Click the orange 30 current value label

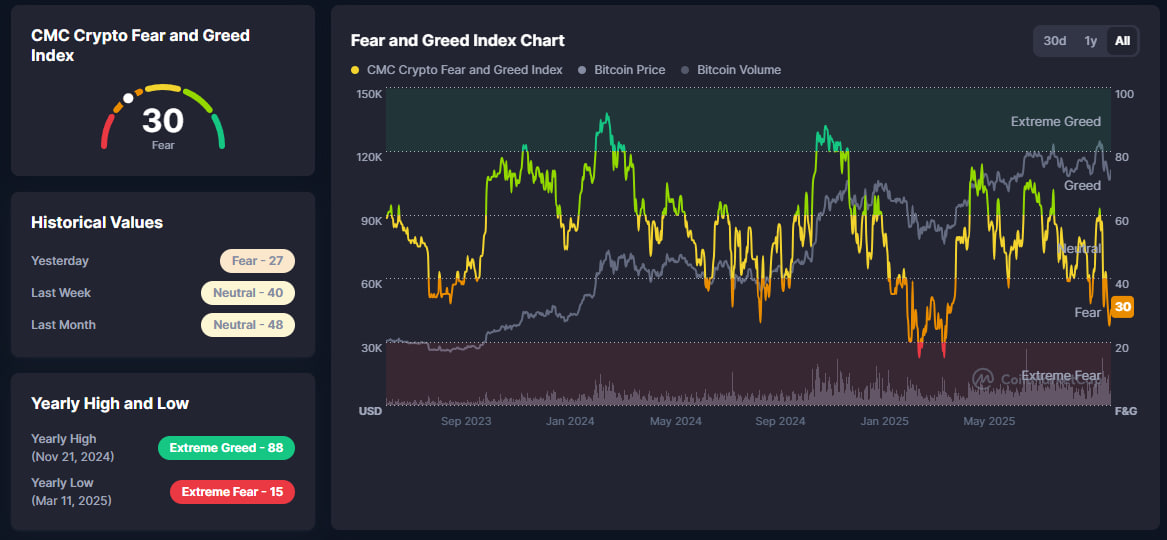click(1123, 307)
